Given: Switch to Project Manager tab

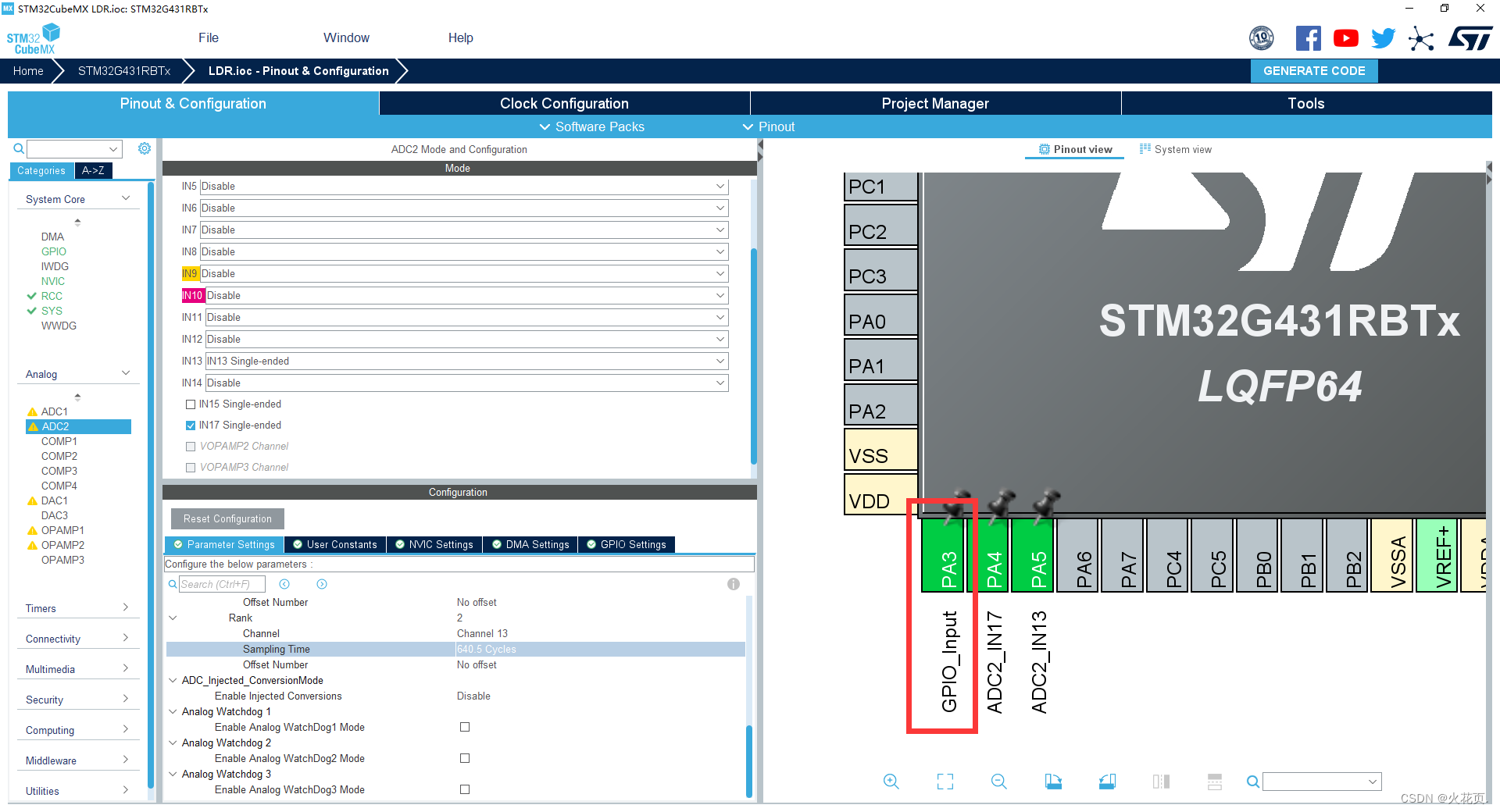Looking at the screenshot, I should [935, 103].
